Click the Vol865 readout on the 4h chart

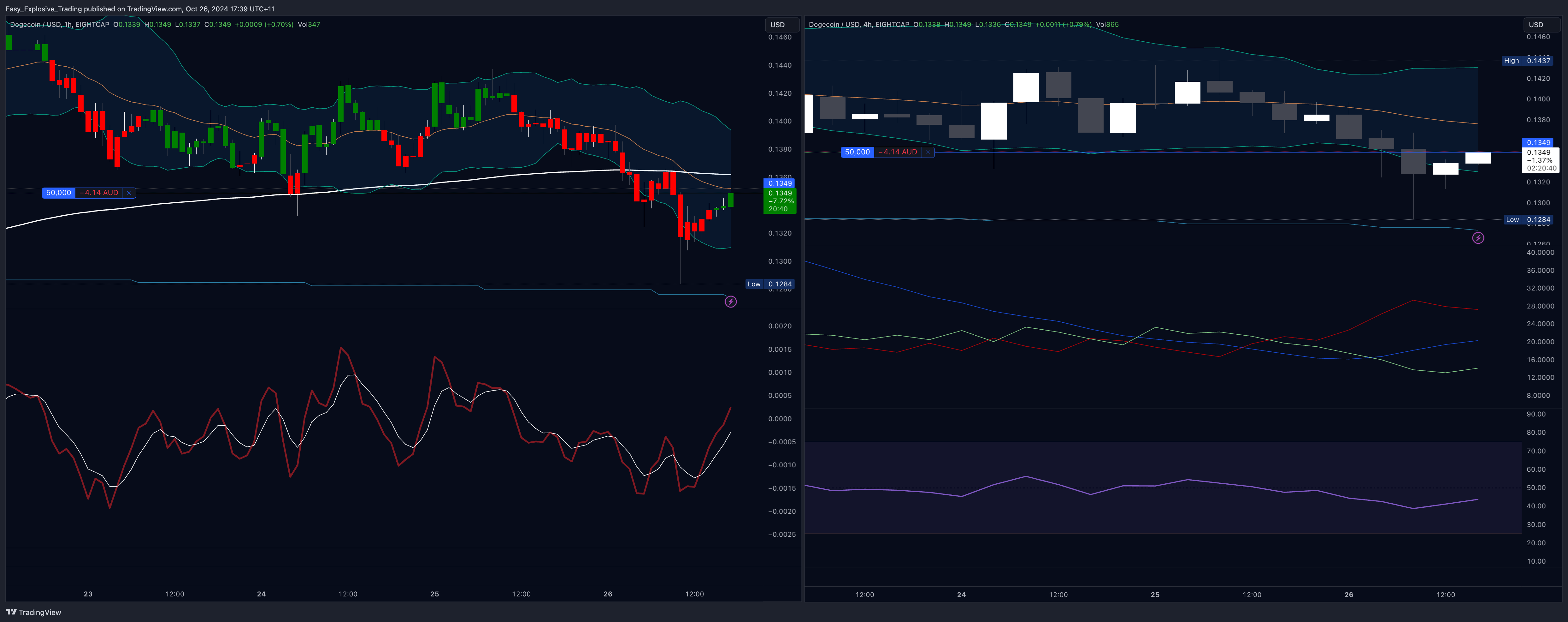[x=1107, y=24]
